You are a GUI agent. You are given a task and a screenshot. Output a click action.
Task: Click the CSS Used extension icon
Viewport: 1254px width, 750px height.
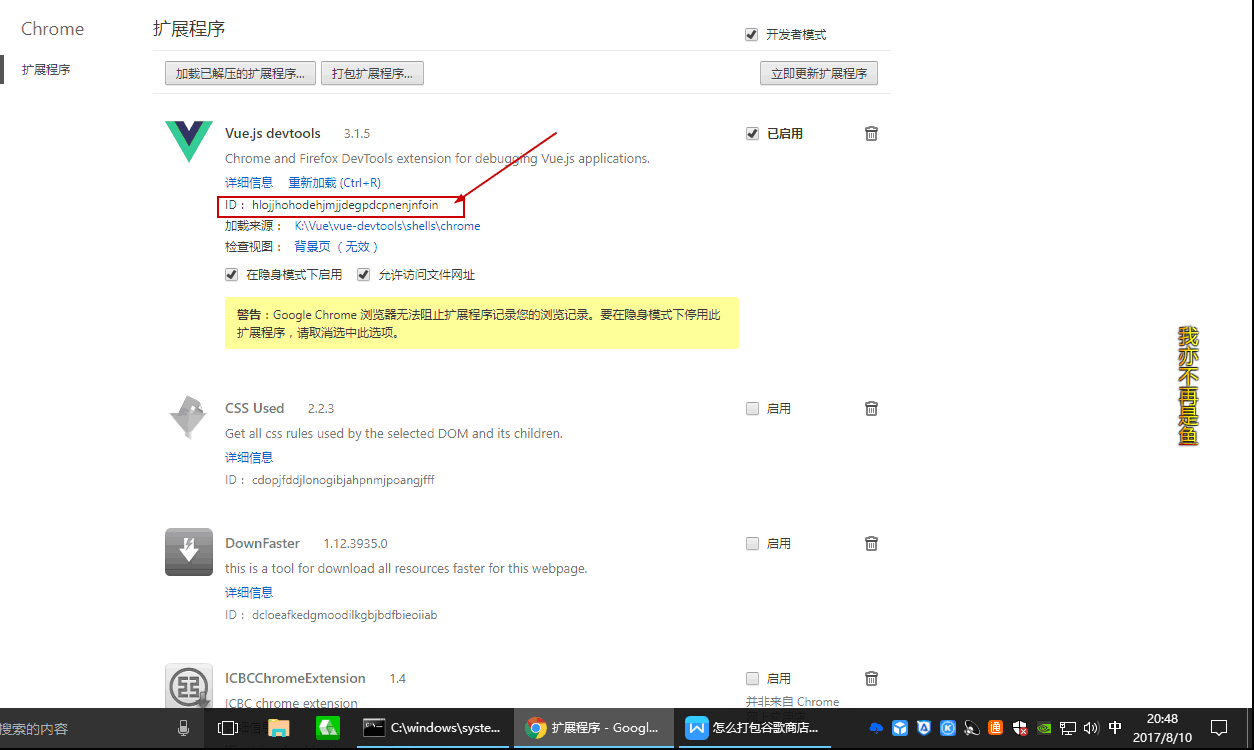coord(189,417)
